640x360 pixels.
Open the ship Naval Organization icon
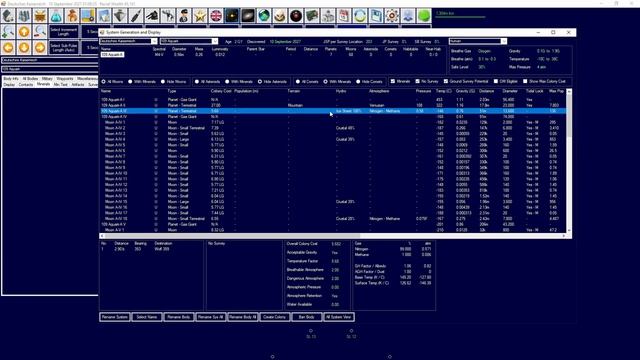point(120,16)
